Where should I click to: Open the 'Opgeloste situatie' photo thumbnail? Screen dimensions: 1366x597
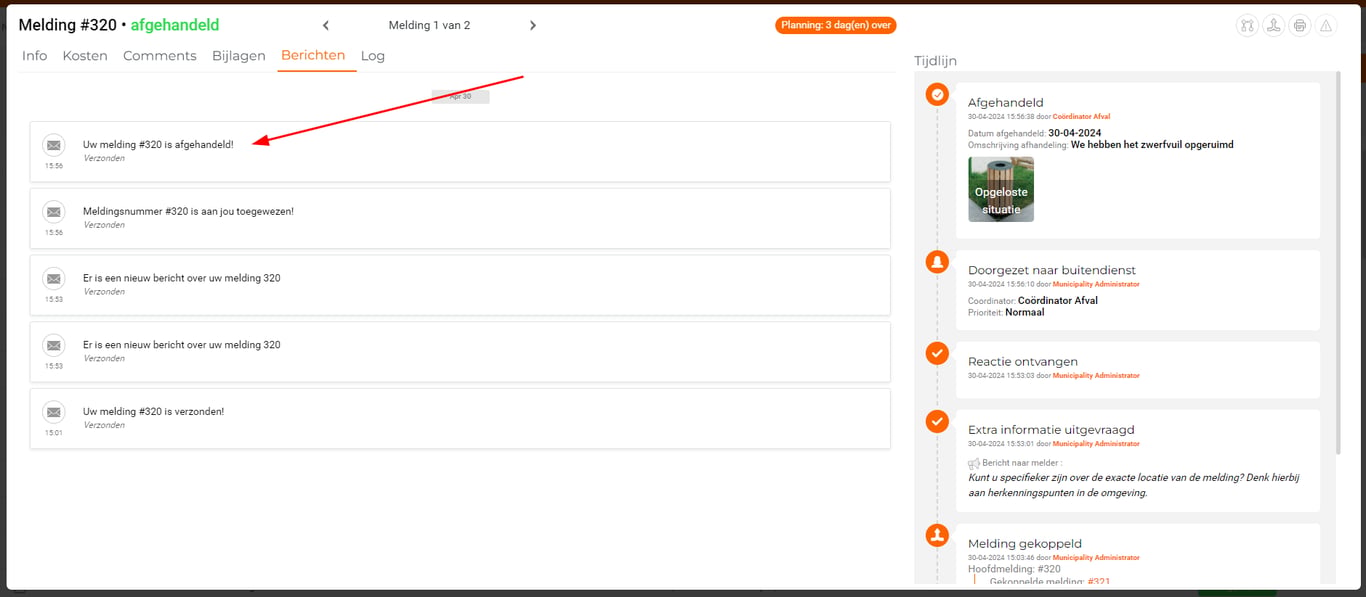[x=1001, y=189]
